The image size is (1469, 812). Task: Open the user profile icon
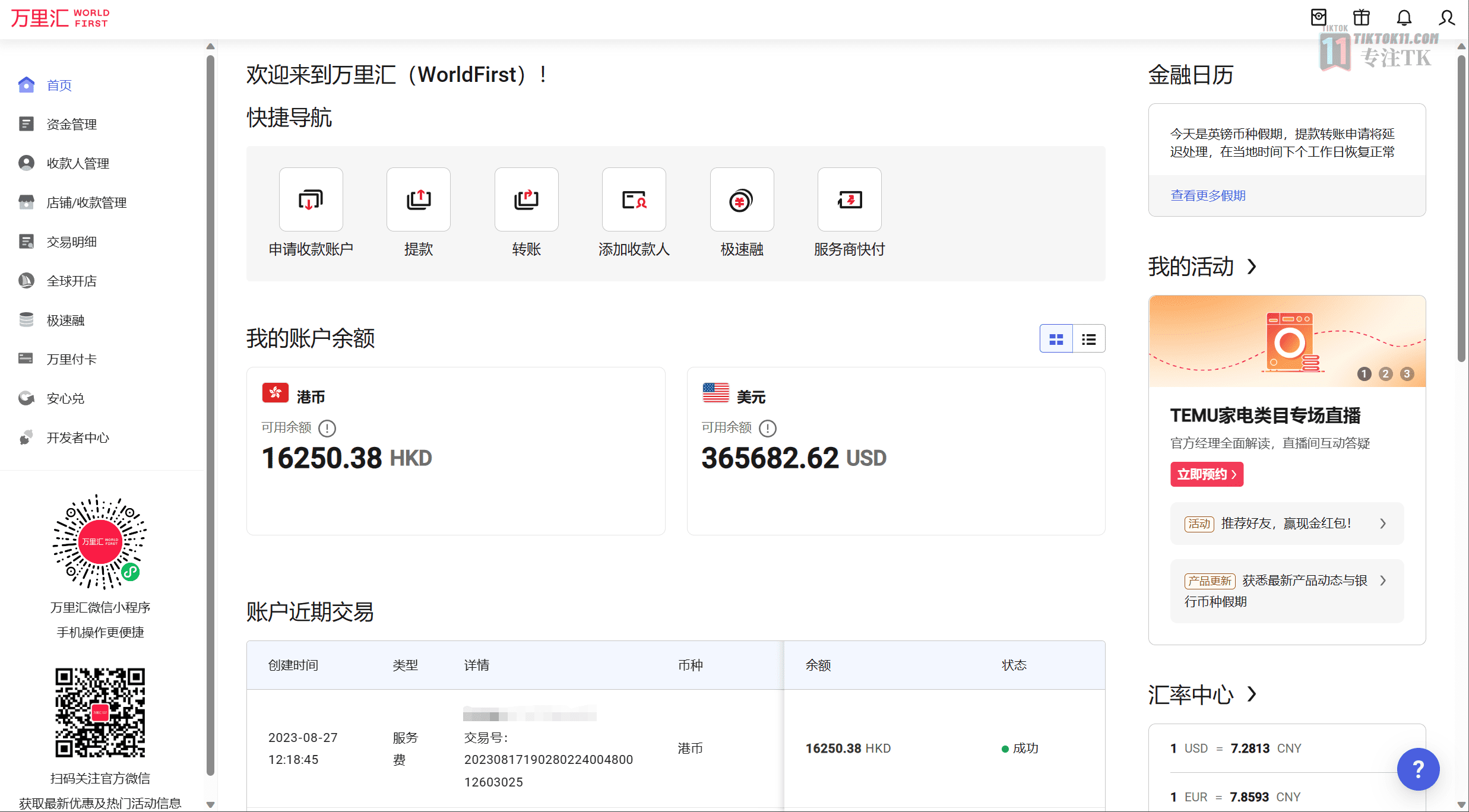tap(1447, 18)
